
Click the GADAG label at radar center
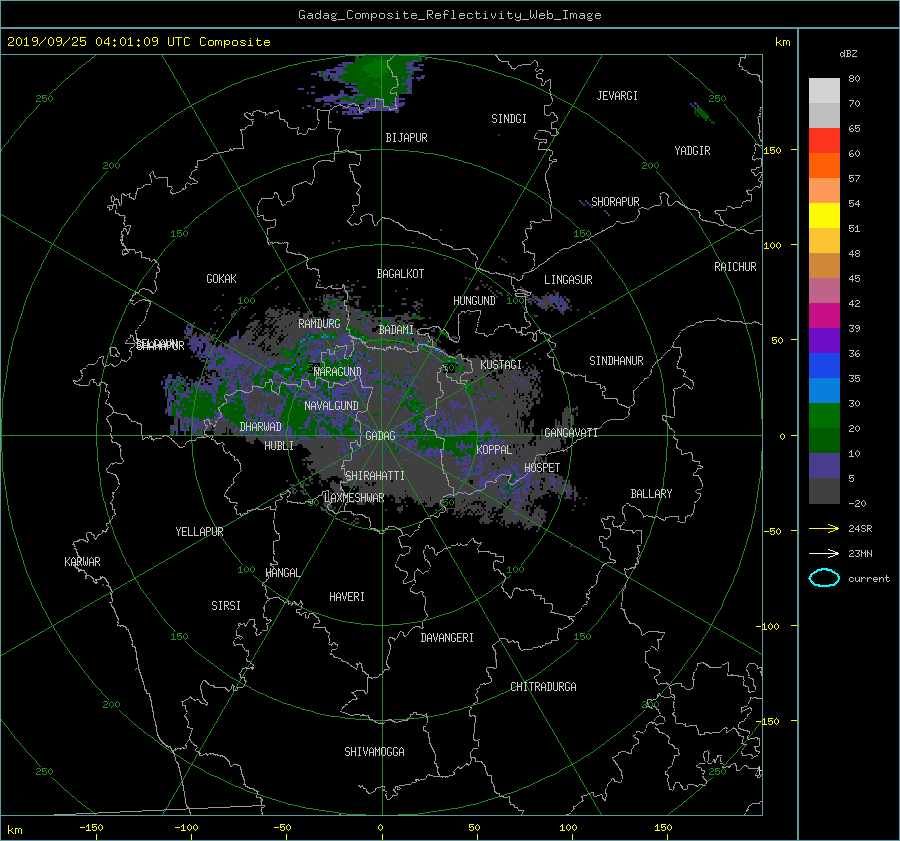pos(380,436)
